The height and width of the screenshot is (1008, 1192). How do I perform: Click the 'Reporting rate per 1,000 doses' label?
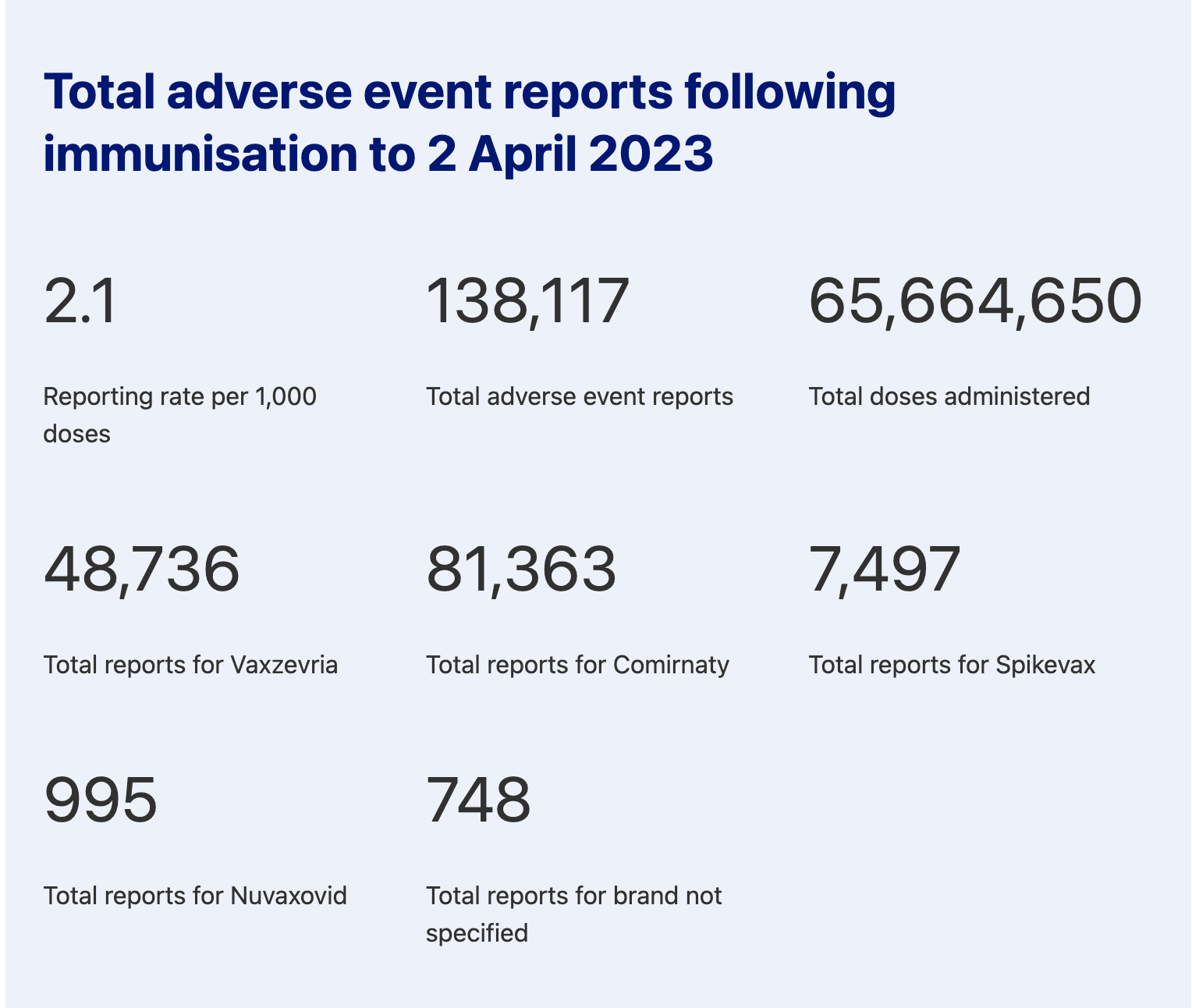pos(179,414)
